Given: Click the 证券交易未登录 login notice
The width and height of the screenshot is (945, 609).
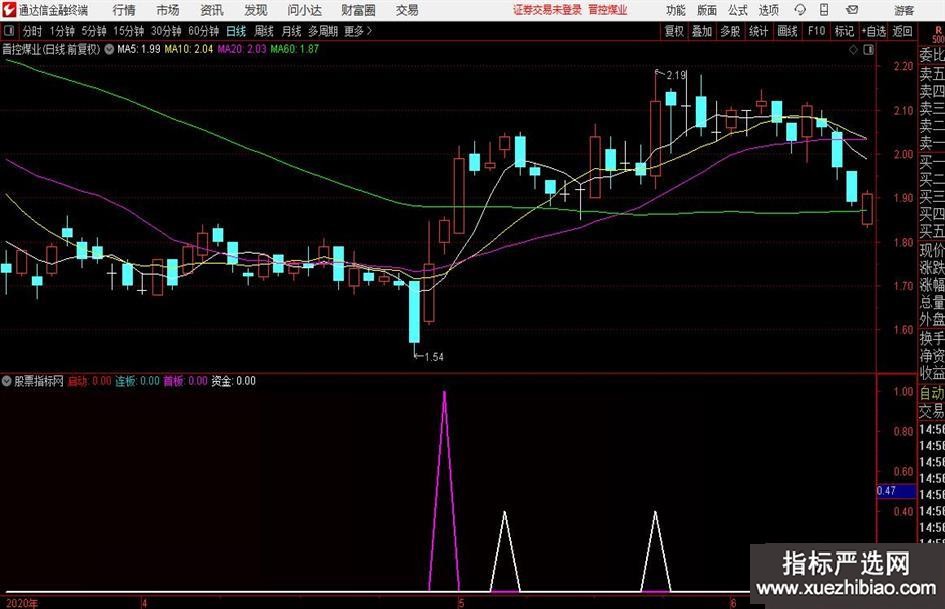Looking at the screenshot, I should coord(547,10).
